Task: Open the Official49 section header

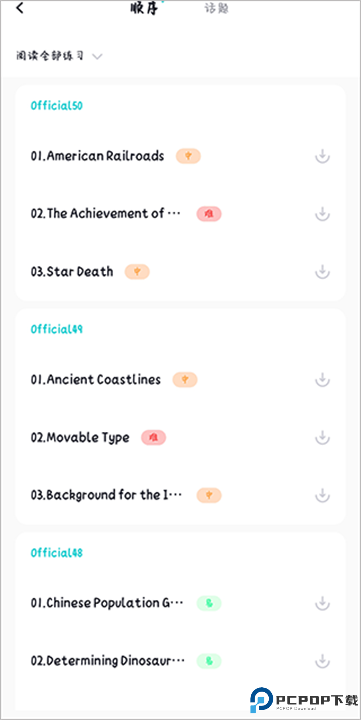Action: coord(56,329)
